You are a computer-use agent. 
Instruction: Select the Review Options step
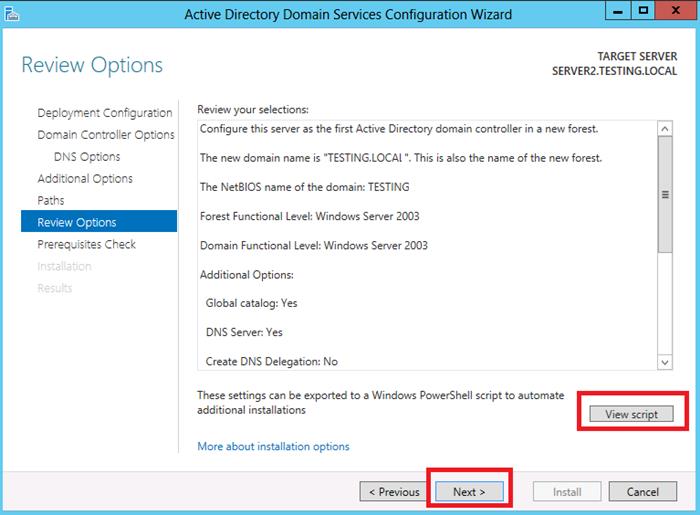[x=99, y=222]
